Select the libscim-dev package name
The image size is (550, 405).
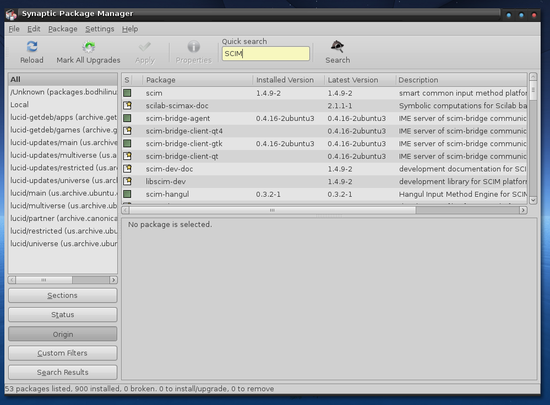pos(166,181)
